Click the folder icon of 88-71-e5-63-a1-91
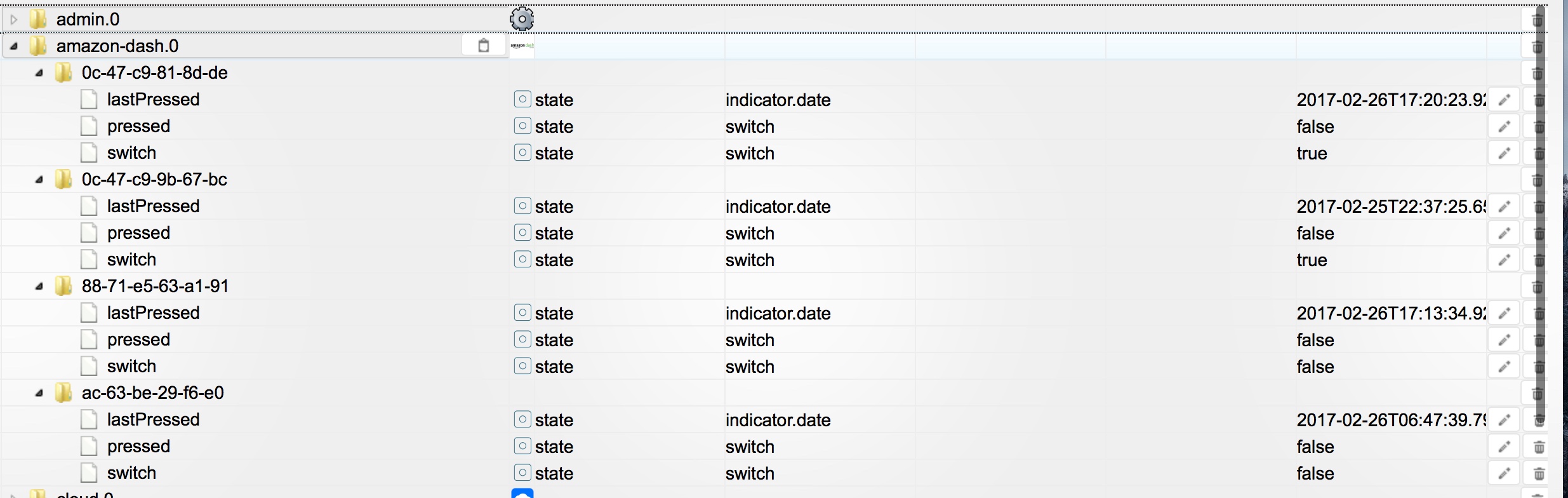Screen dimensions: 1568x498 point(63,286)
